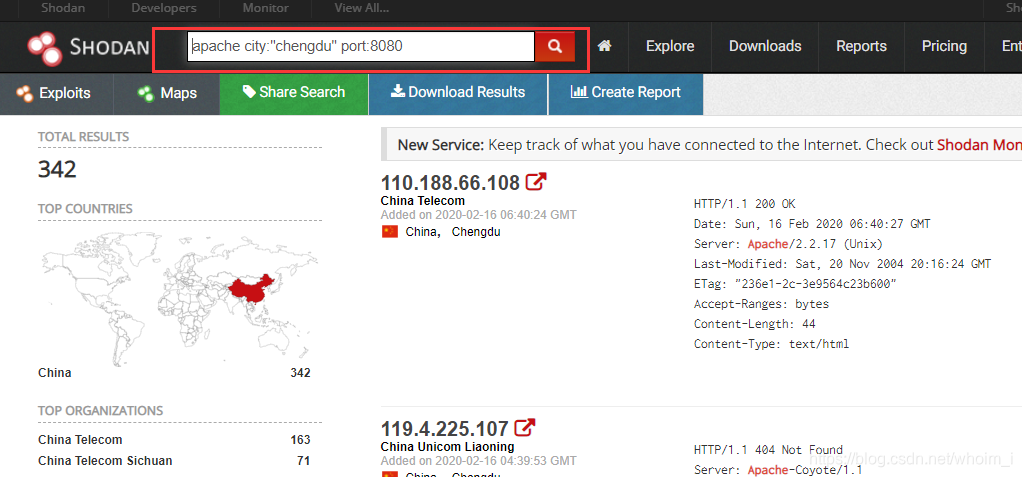Screen dimensions: 1022x477
Task: Click the China flag beside China, Chengdu
Action: point(390,231)
